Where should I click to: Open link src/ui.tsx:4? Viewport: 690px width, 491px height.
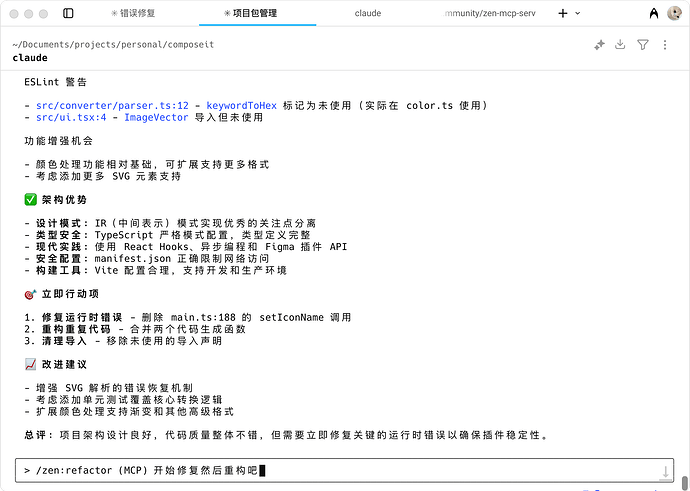coord(71,117)
